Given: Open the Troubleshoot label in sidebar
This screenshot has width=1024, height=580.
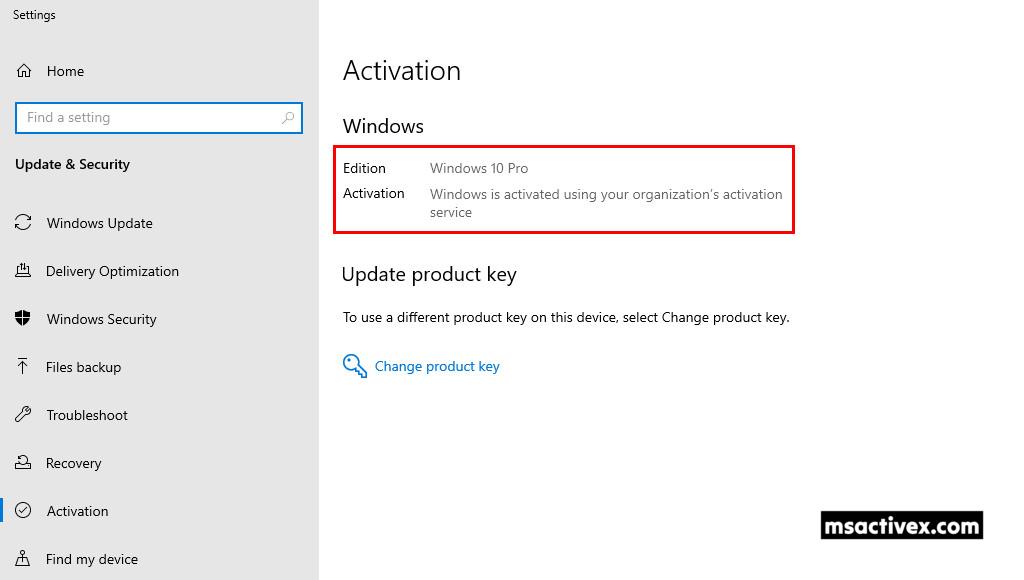Looking at the screenshot, I should click(x=87, y=416).
